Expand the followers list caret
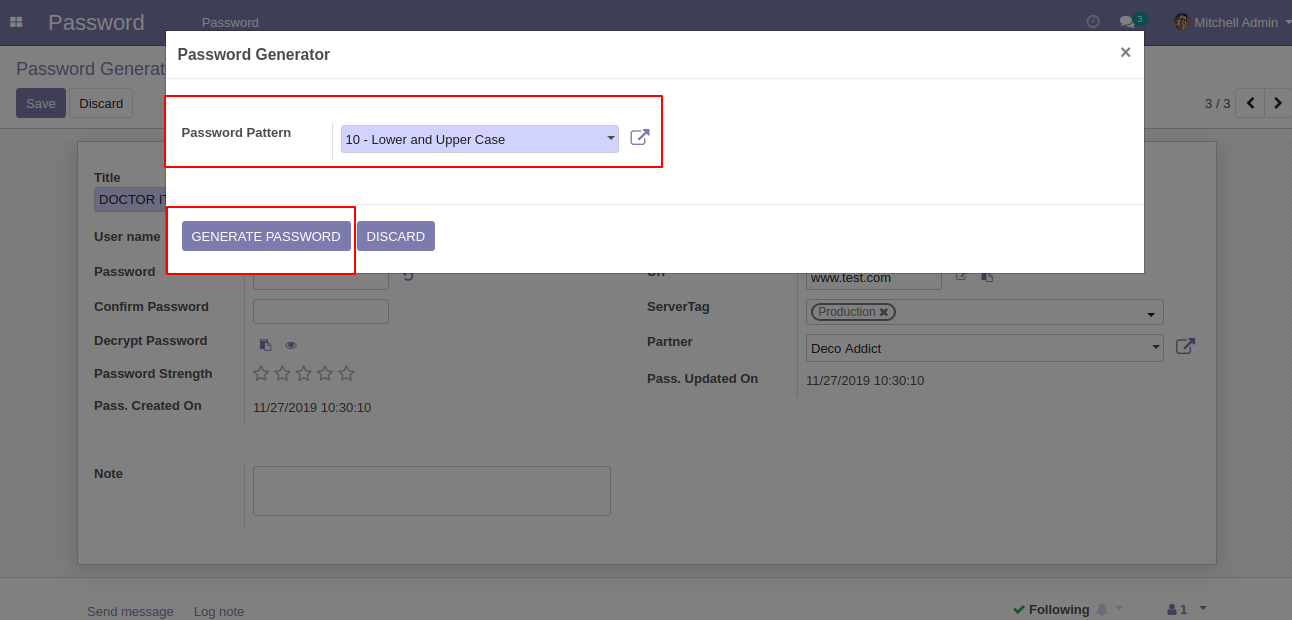This screenshot has width=1292, height=620. tap(1203, 608)
